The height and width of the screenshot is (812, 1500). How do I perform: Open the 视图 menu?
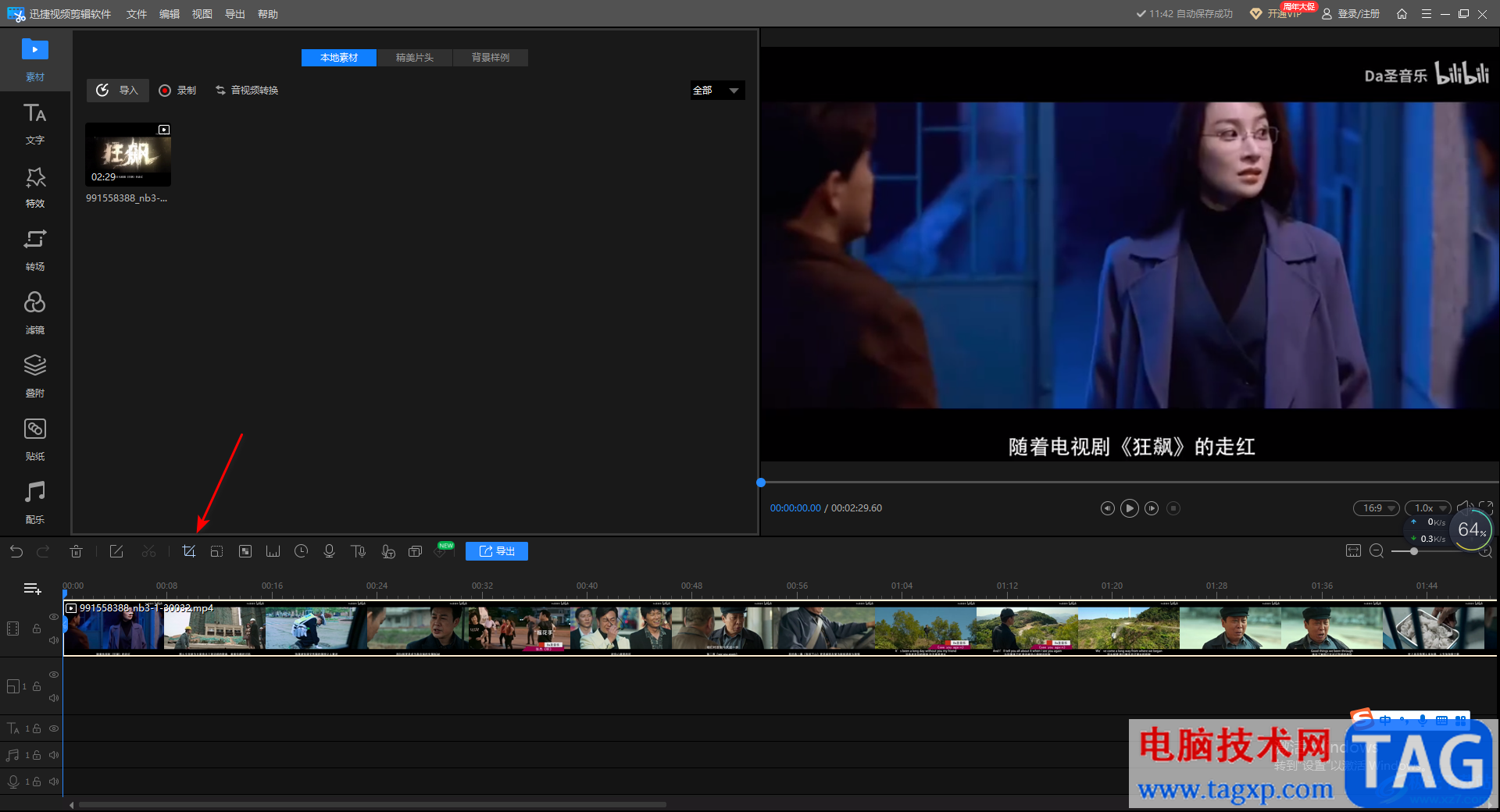202,14
